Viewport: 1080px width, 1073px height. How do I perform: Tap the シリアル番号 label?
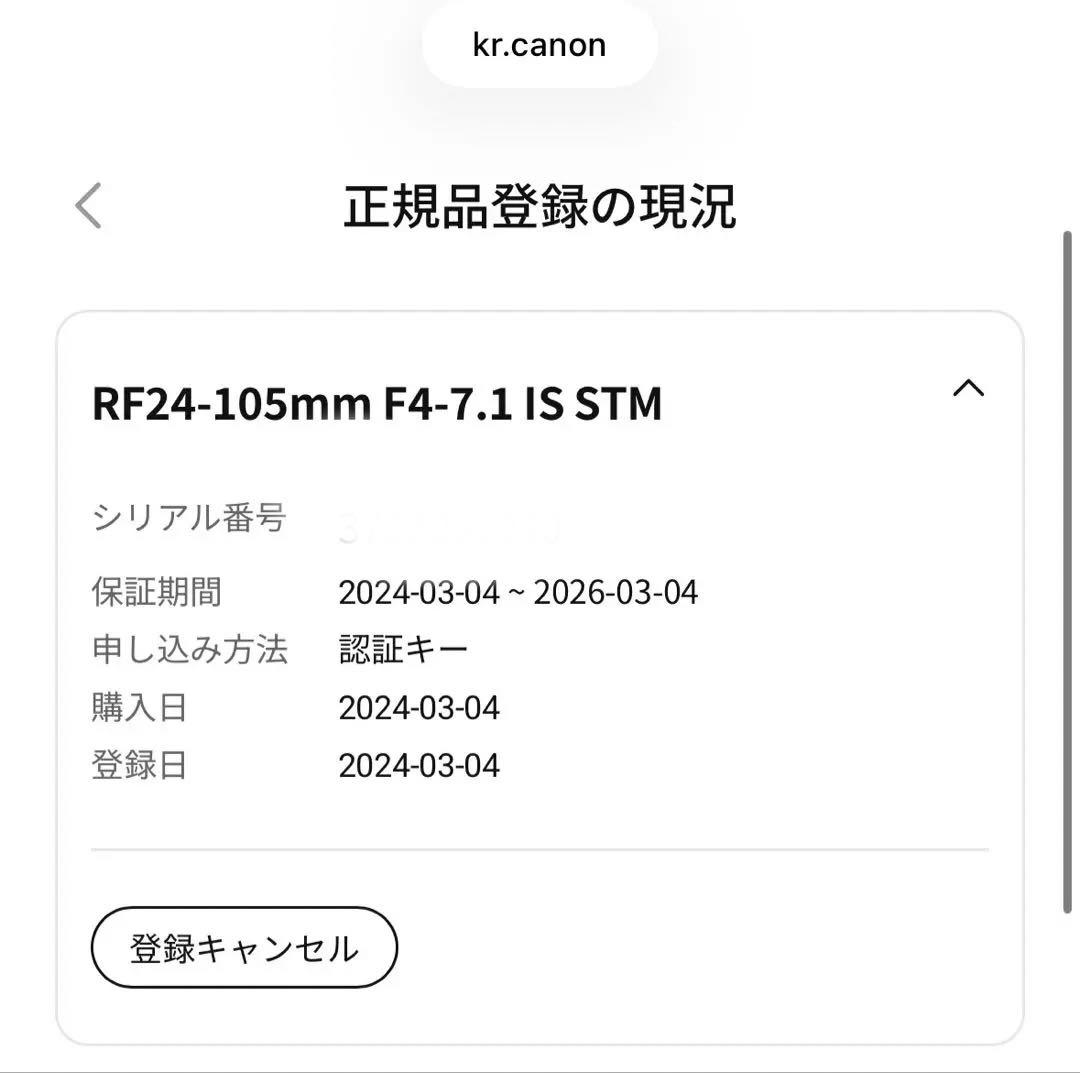[x=186, y=518]
